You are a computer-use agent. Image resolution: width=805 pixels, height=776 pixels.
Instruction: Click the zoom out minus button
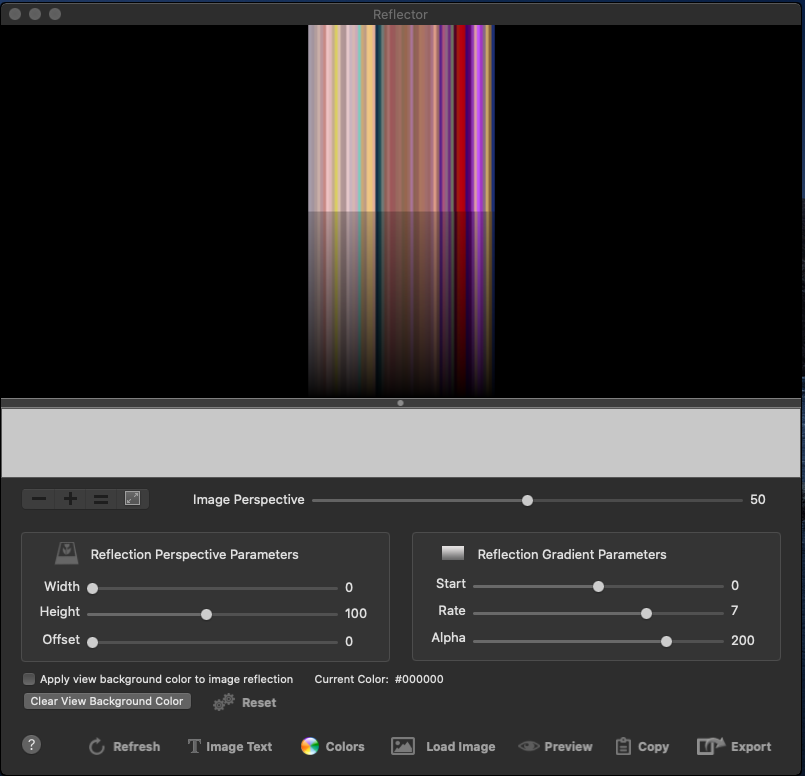pos(39,499)
